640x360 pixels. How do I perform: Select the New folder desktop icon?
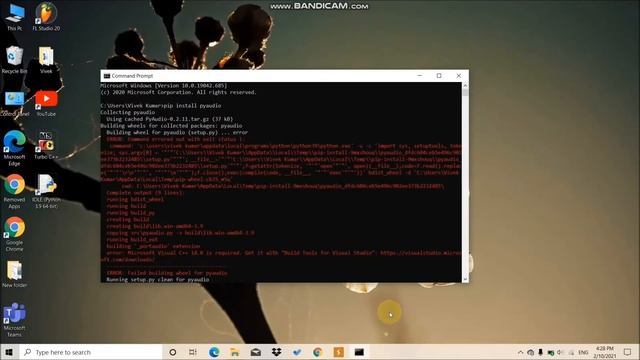point(14,274)
